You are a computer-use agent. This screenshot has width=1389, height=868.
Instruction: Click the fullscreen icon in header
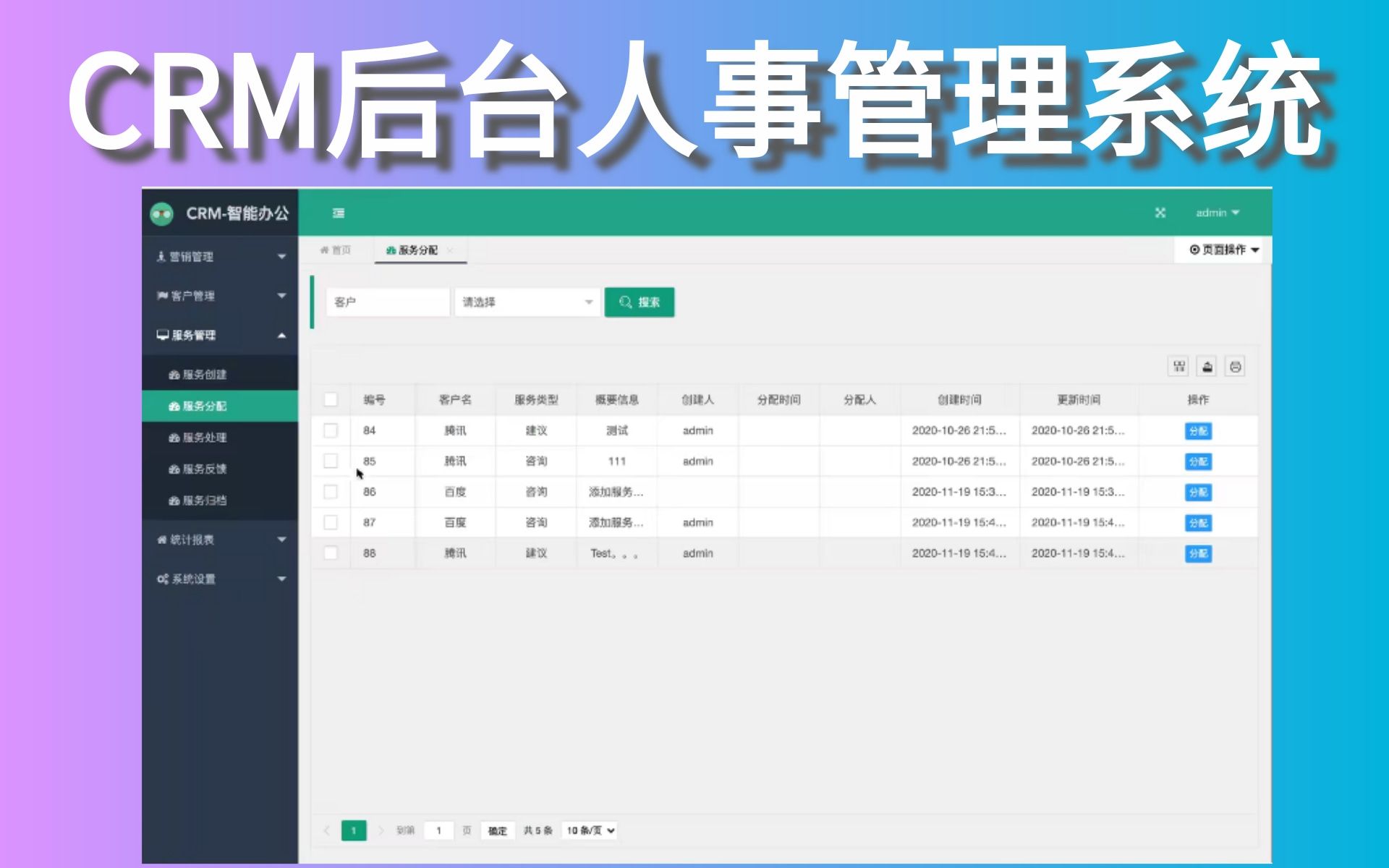(x=1160, y=213)
